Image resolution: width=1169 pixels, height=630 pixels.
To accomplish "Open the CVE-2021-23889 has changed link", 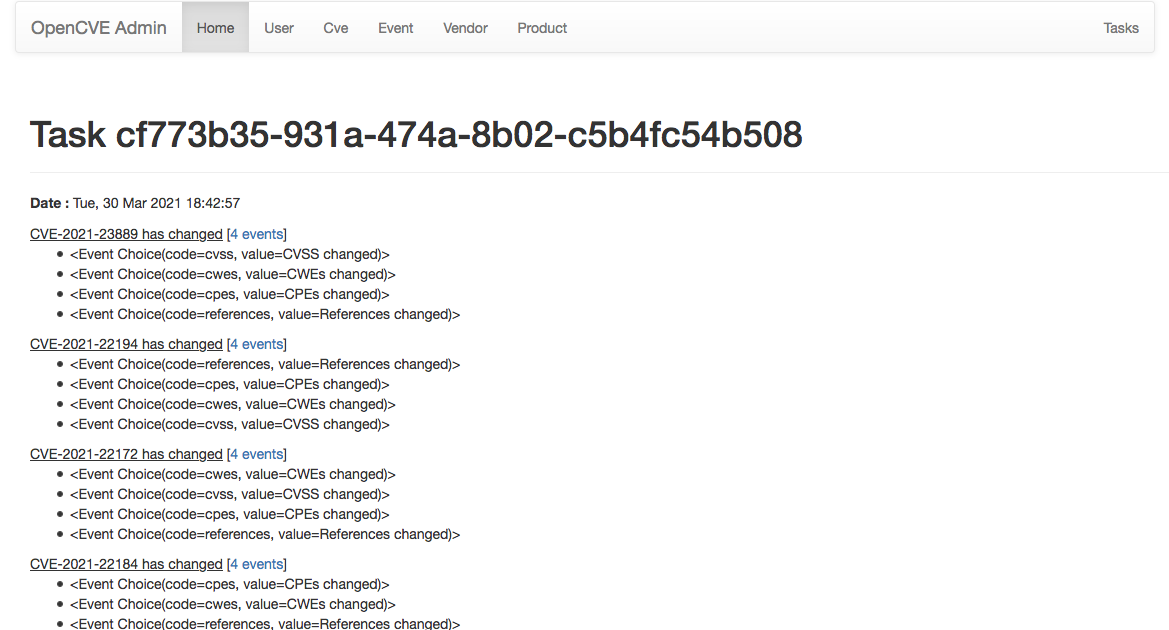I will [x=126, y=234].
